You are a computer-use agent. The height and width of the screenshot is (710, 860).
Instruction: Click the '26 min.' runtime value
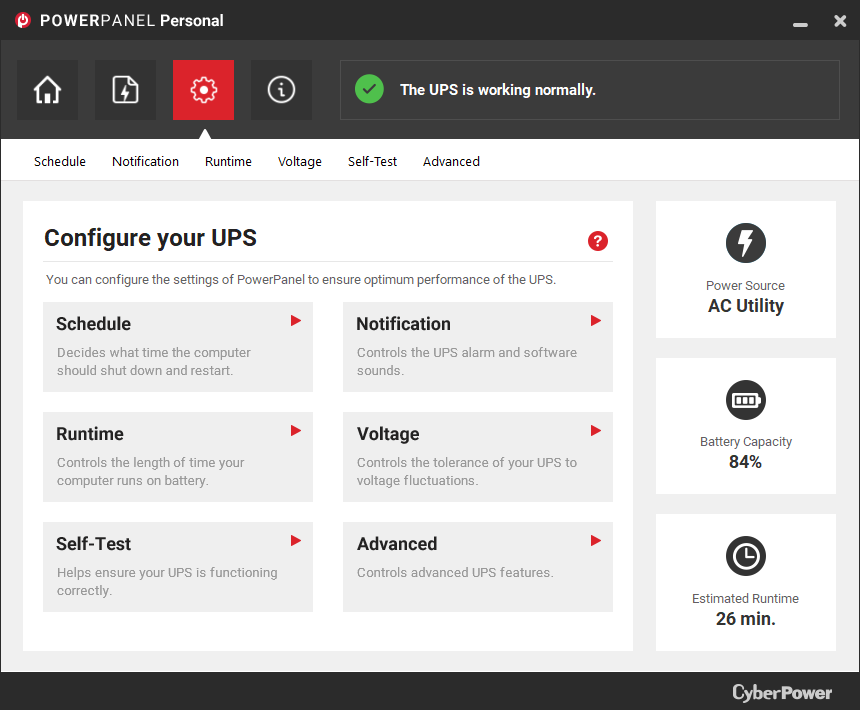(x=745, y=619)
